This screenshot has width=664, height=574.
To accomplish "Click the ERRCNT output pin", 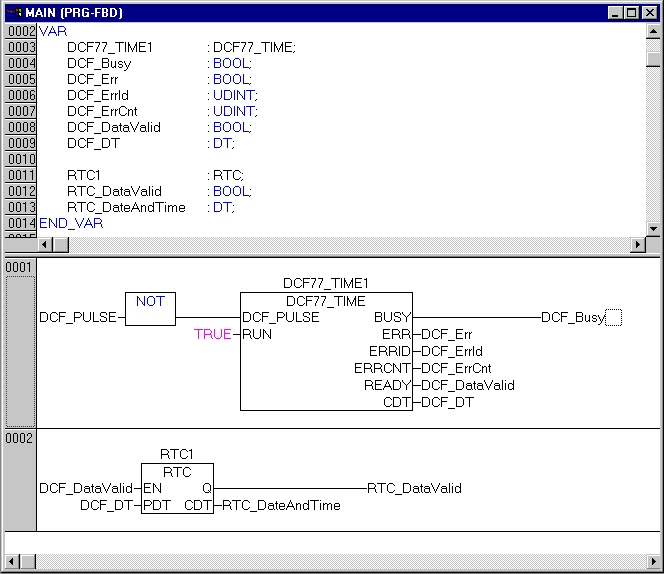I will [382, 368].
